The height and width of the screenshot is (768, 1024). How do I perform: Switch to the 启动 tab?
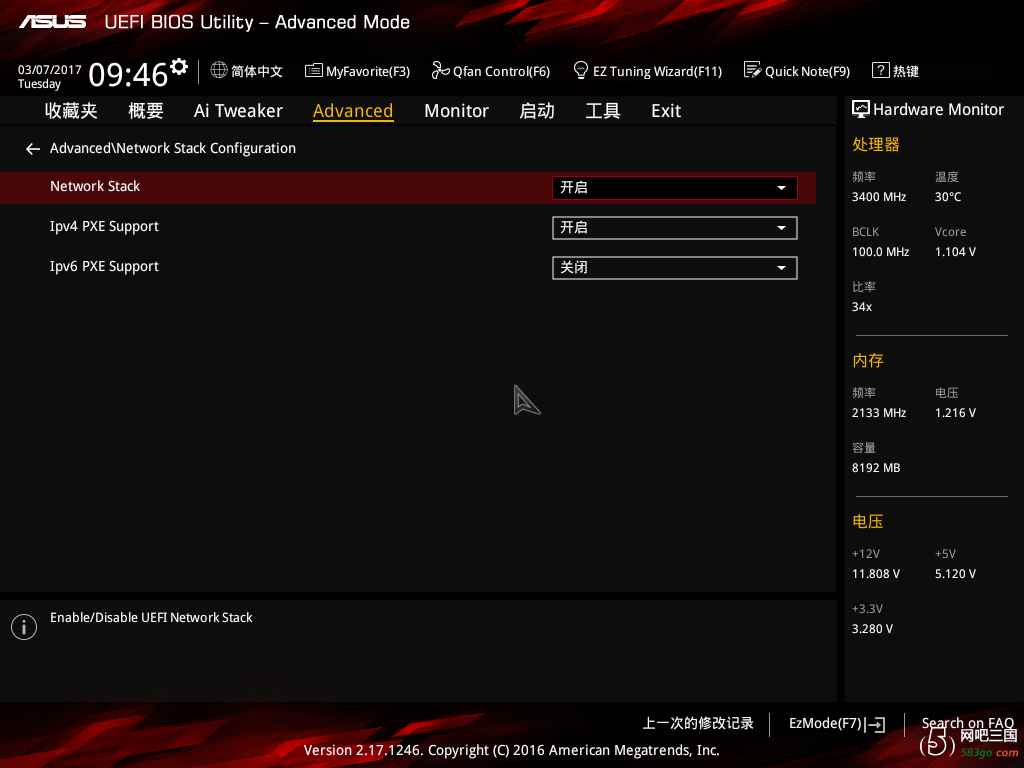(537, 111)
